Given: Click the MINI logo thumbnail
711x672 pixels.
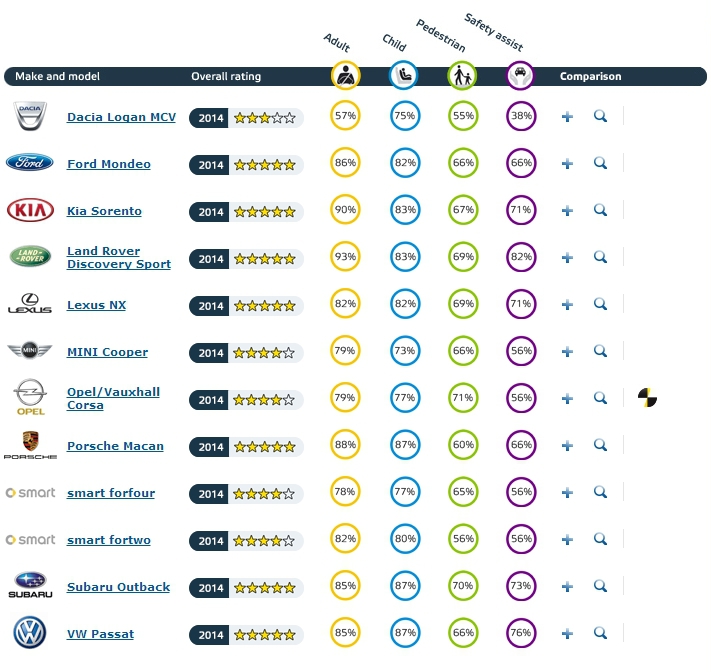Looking at the screenshot, I should tap(30, 352).
